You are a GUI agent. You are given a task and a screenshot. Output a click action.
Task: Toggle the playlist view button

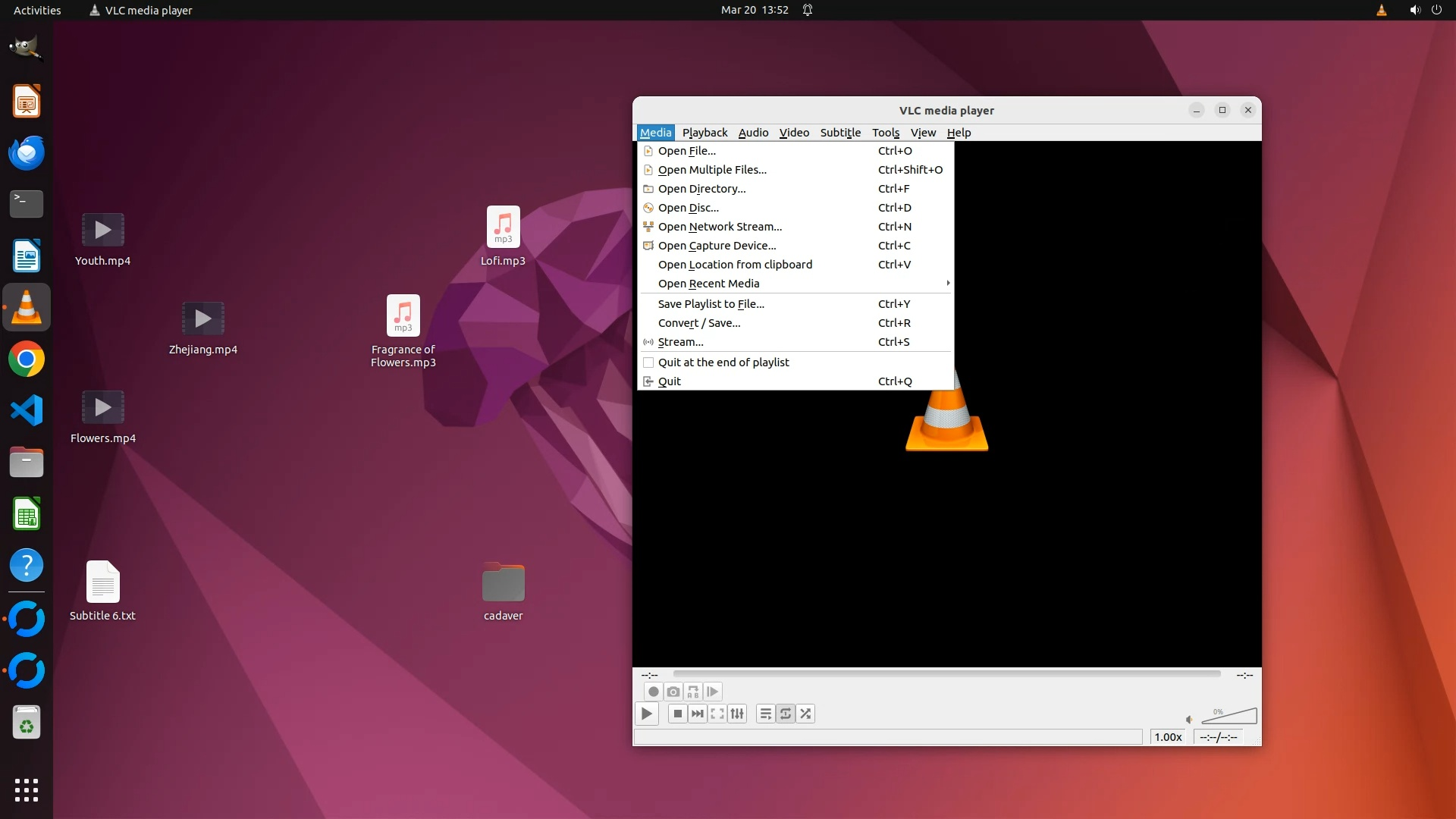pos(765,714)
